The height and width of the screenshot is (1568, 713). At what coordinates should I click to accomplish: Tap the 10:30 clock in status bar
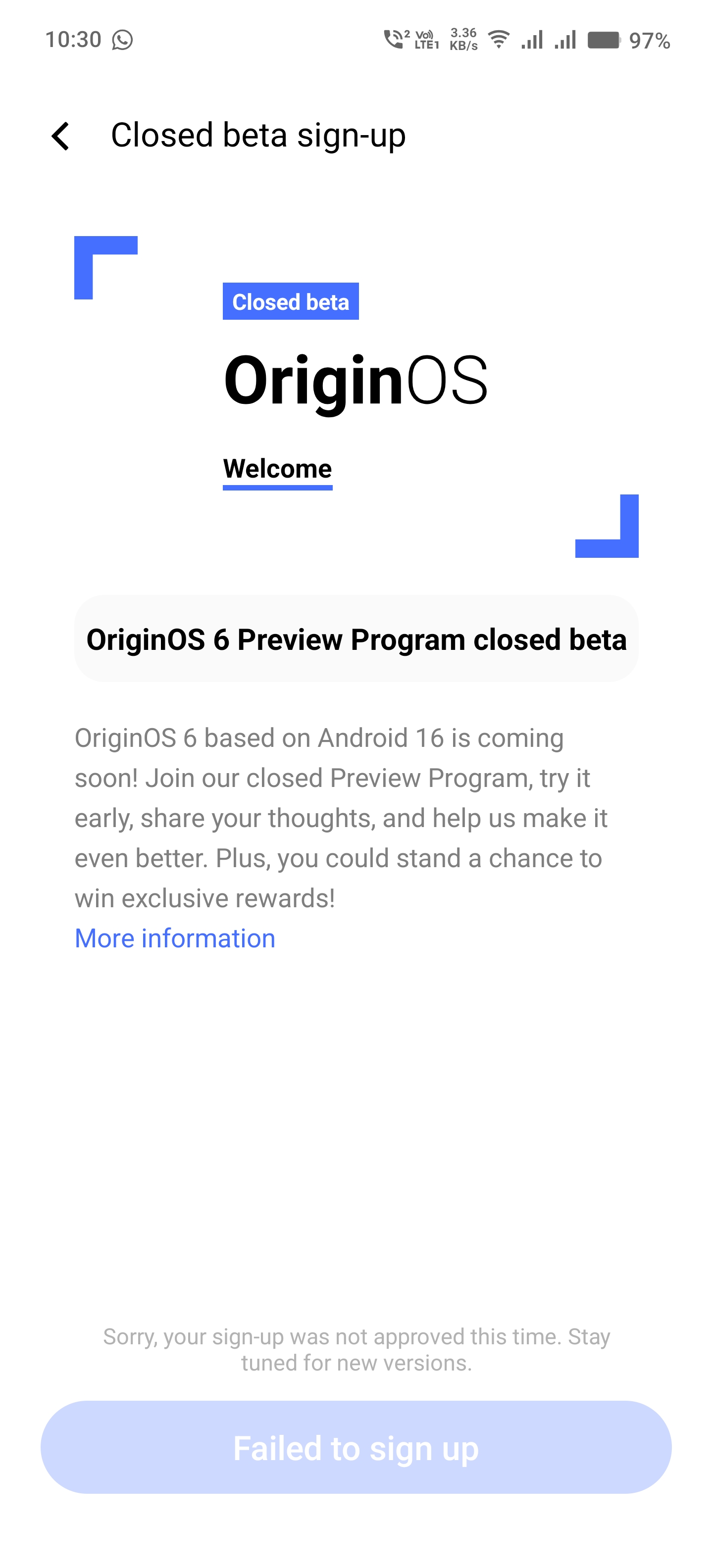73,40
